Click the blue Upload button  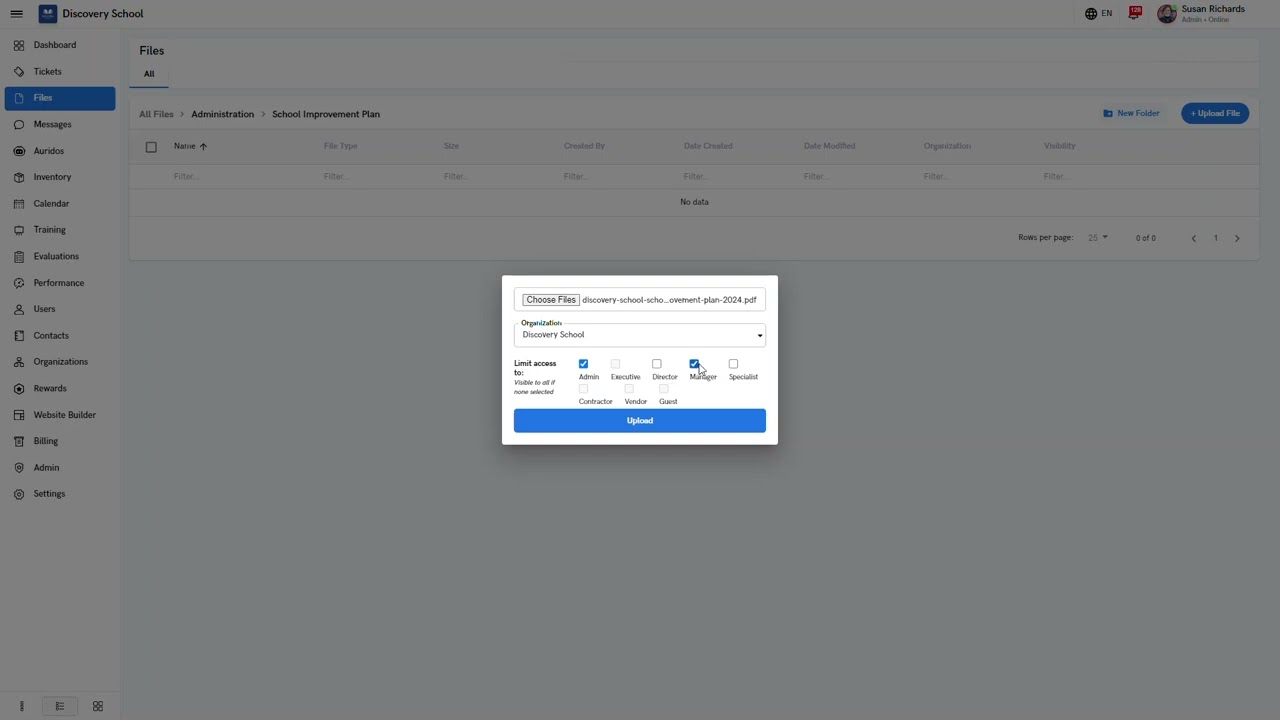(640, 421)
